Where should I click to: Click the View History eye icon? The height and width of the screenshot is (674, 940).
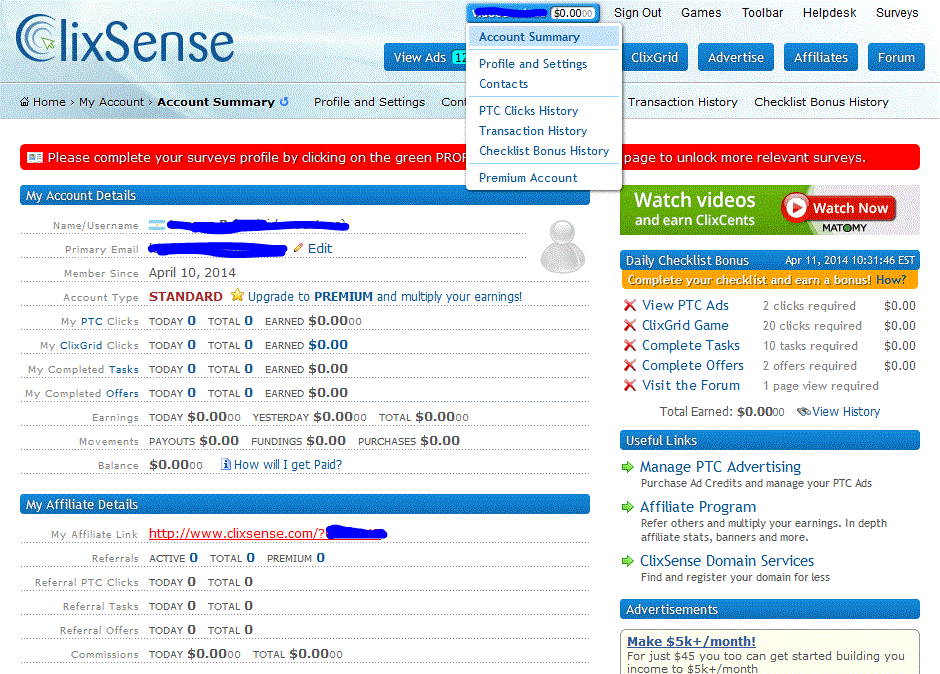tap(803, 411)
